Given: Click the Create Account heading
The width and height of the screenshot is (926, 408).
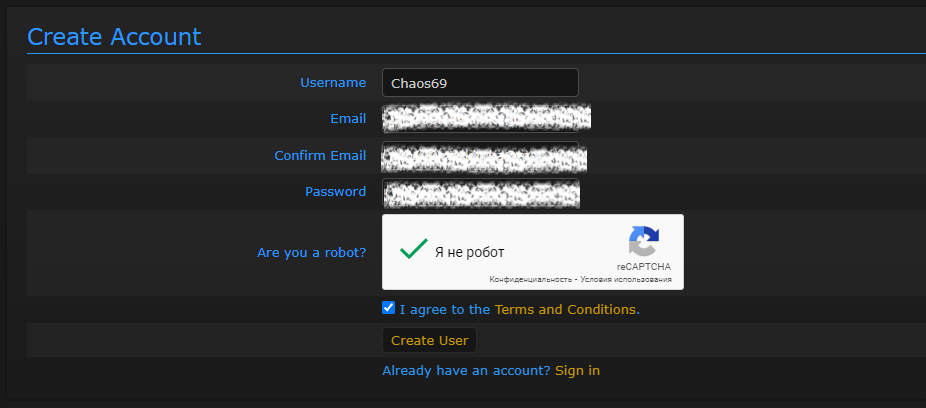Looking at the screenshot, I should coord(114,37).
